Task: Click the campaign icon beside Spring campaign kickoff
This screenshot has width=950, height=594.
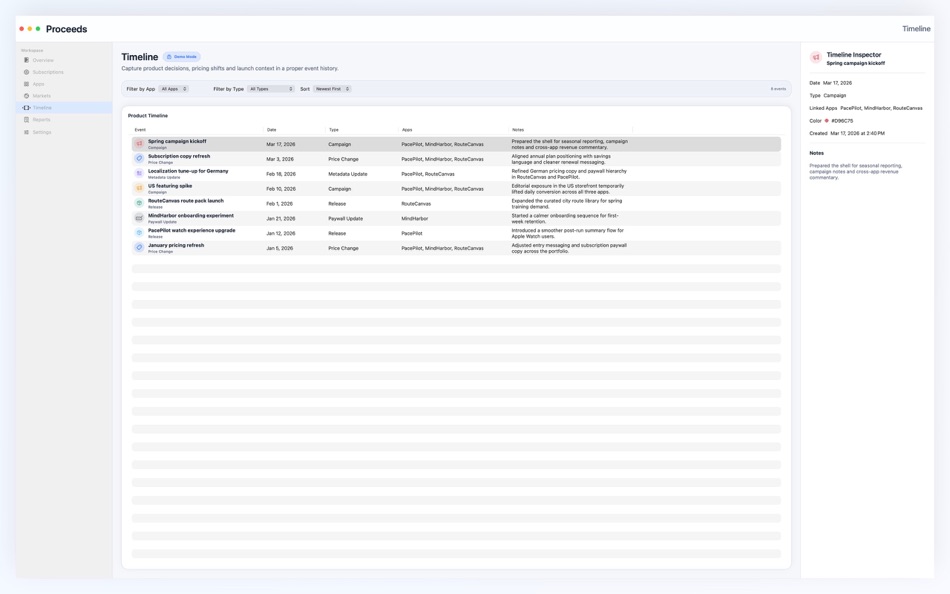Action: (137, 143)
